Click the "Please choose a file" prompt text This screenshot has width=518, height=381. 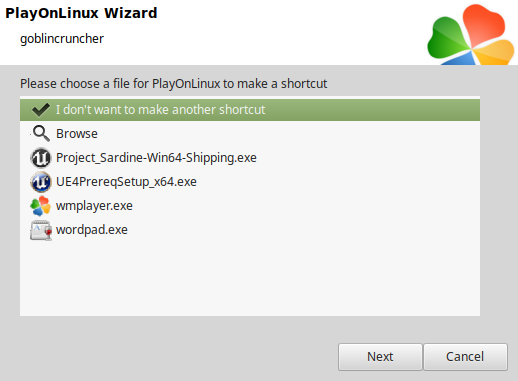174,84
